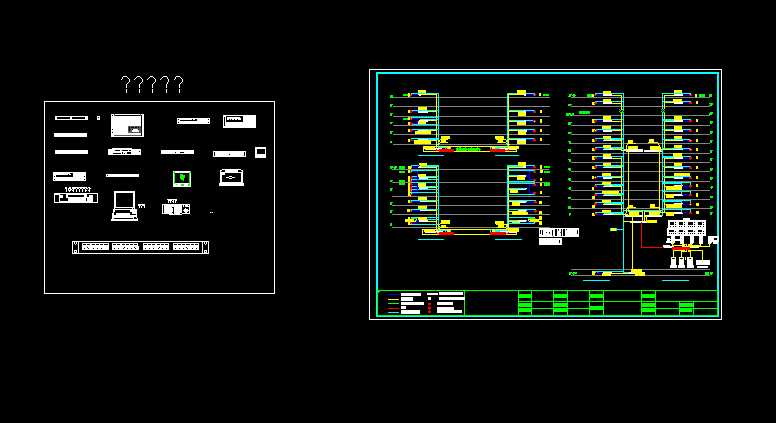Screen dimensions: 776x423
Task: Click the tiny square symbol beside split rack bar
Action: tap(98, 118)
